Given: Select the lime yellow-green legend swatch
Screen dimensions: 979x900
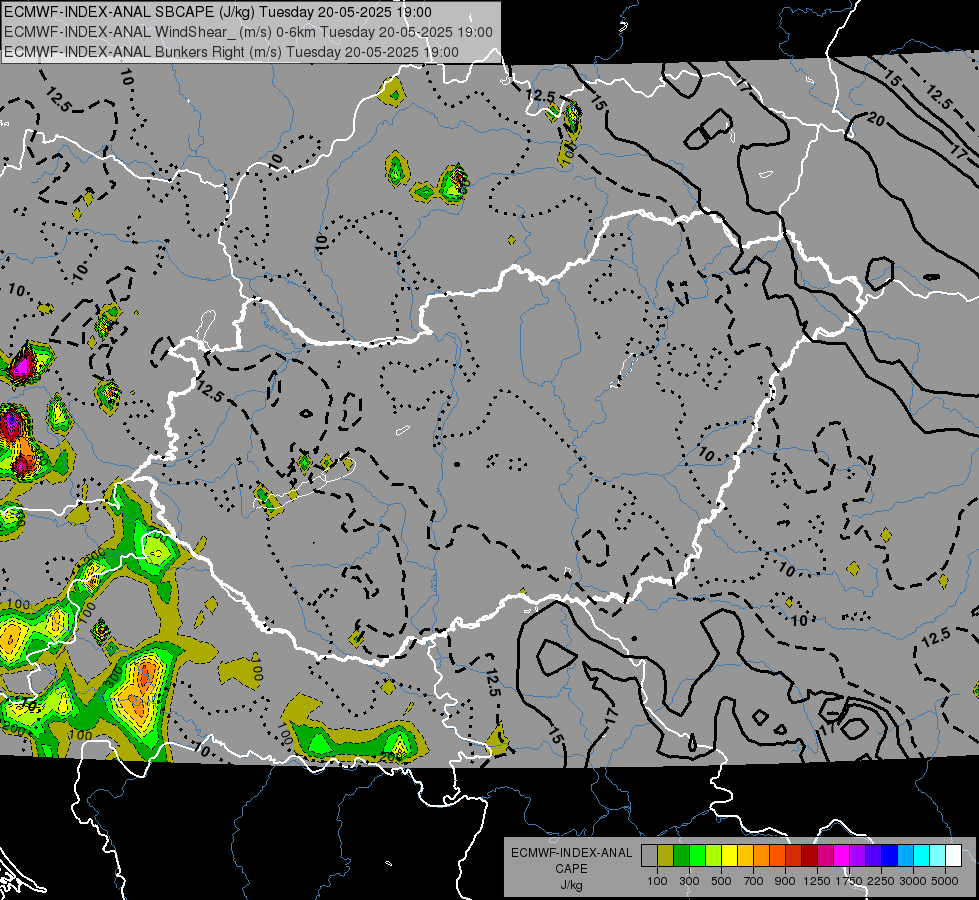Looking at the screenshot, I should 714,856.
